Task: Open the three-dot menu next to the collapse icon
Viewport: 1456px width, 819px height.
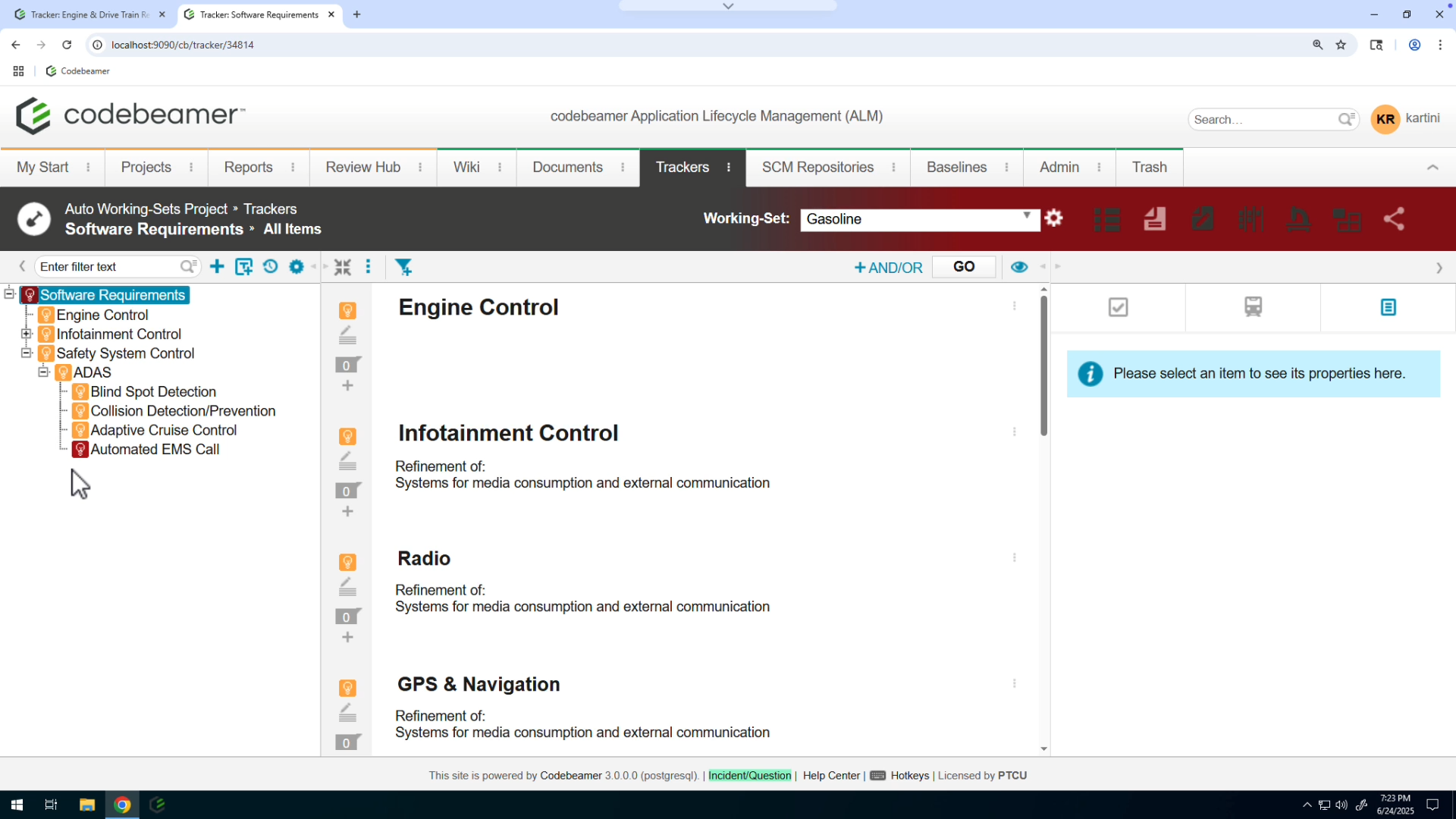Action: click(369, 267)
